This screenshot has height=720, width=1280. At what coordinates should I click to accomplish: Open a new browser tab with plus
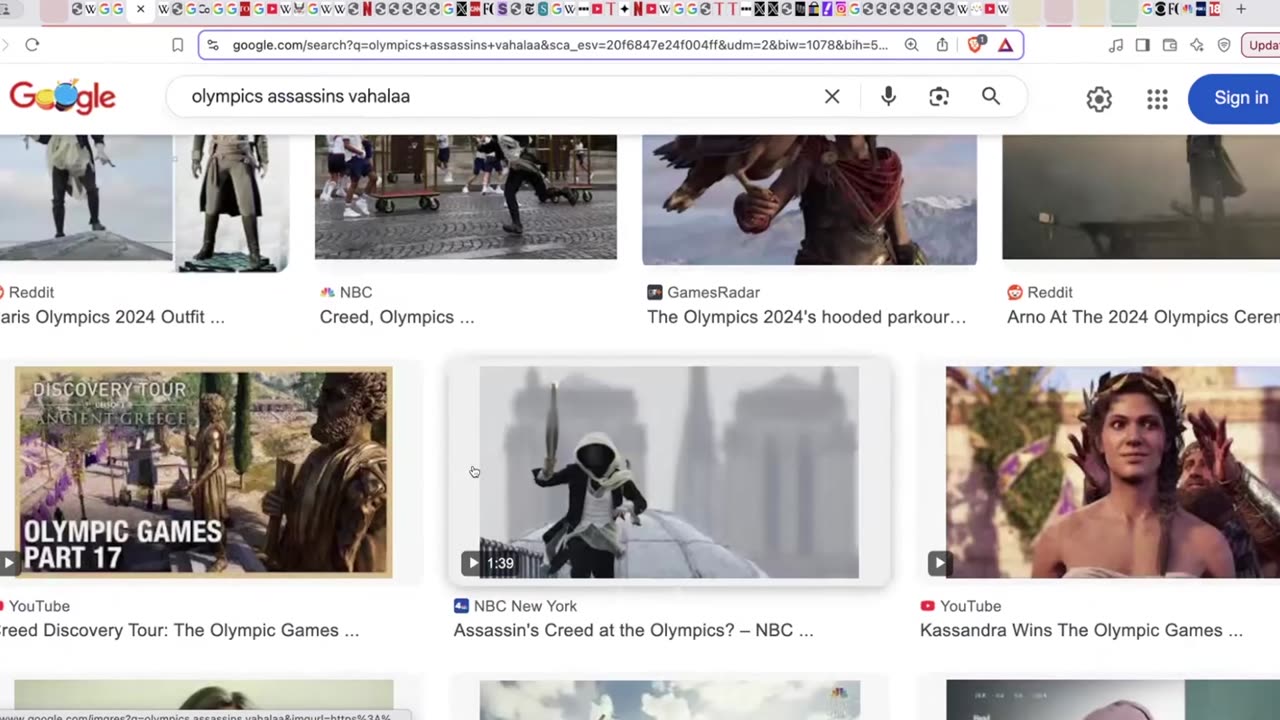[x=1241, y=9]
